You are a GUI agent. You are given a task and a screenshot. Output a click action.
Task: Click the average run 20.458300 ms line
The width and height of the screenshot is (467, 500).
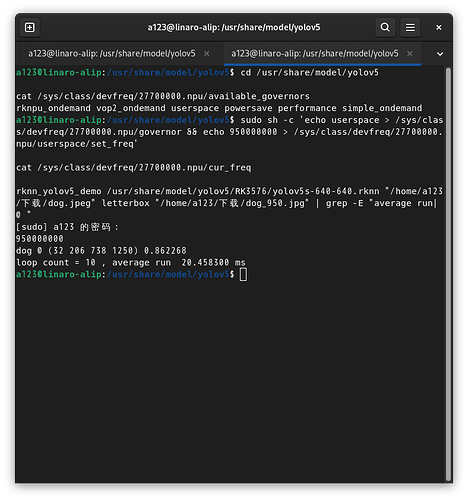131,263
